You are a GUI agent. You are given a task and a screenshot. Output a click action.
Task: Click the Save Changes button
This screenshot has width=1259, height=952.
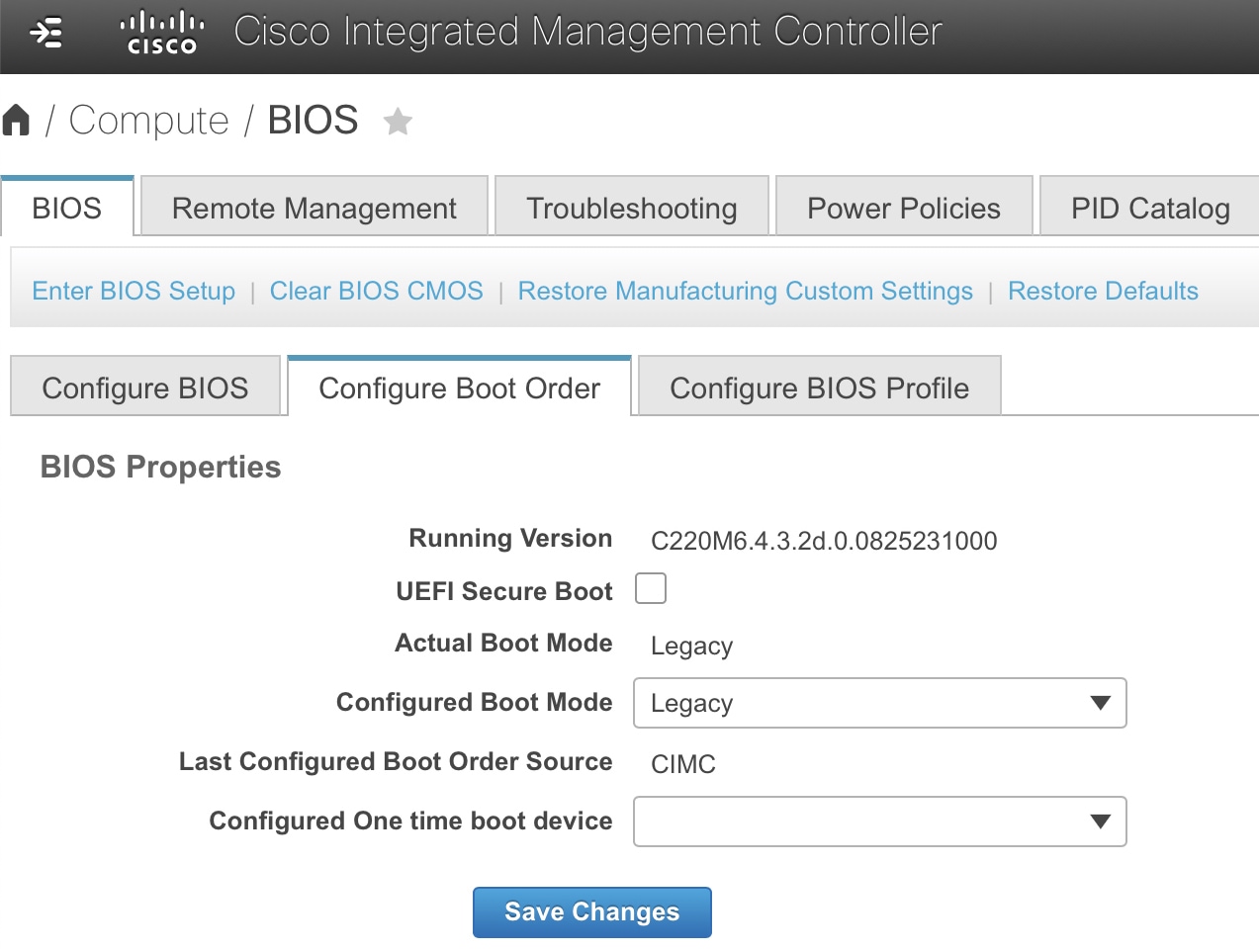click(x=591, y=911)
